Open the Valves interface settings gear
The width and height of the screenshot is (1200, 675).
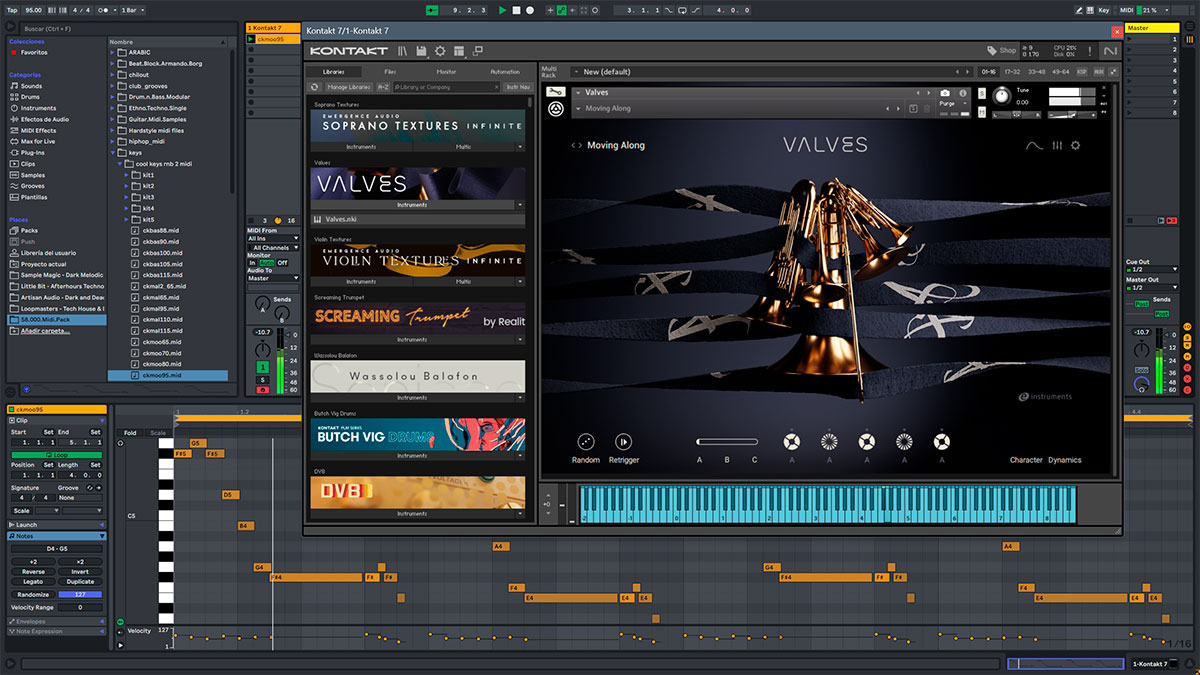pos(1076,146)
